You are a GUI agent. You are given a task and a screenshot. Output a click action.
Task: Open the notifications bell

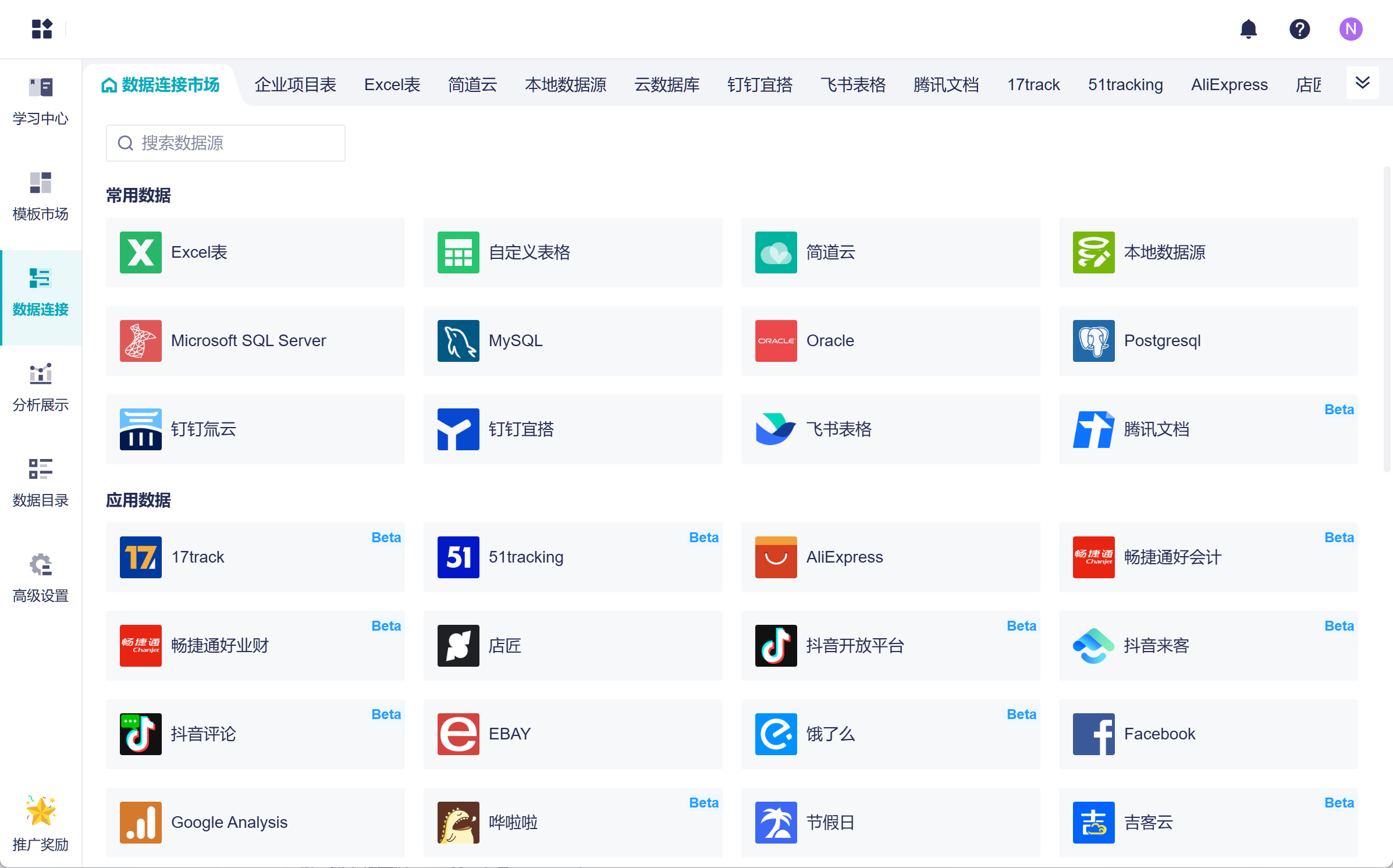point(1248,29)
